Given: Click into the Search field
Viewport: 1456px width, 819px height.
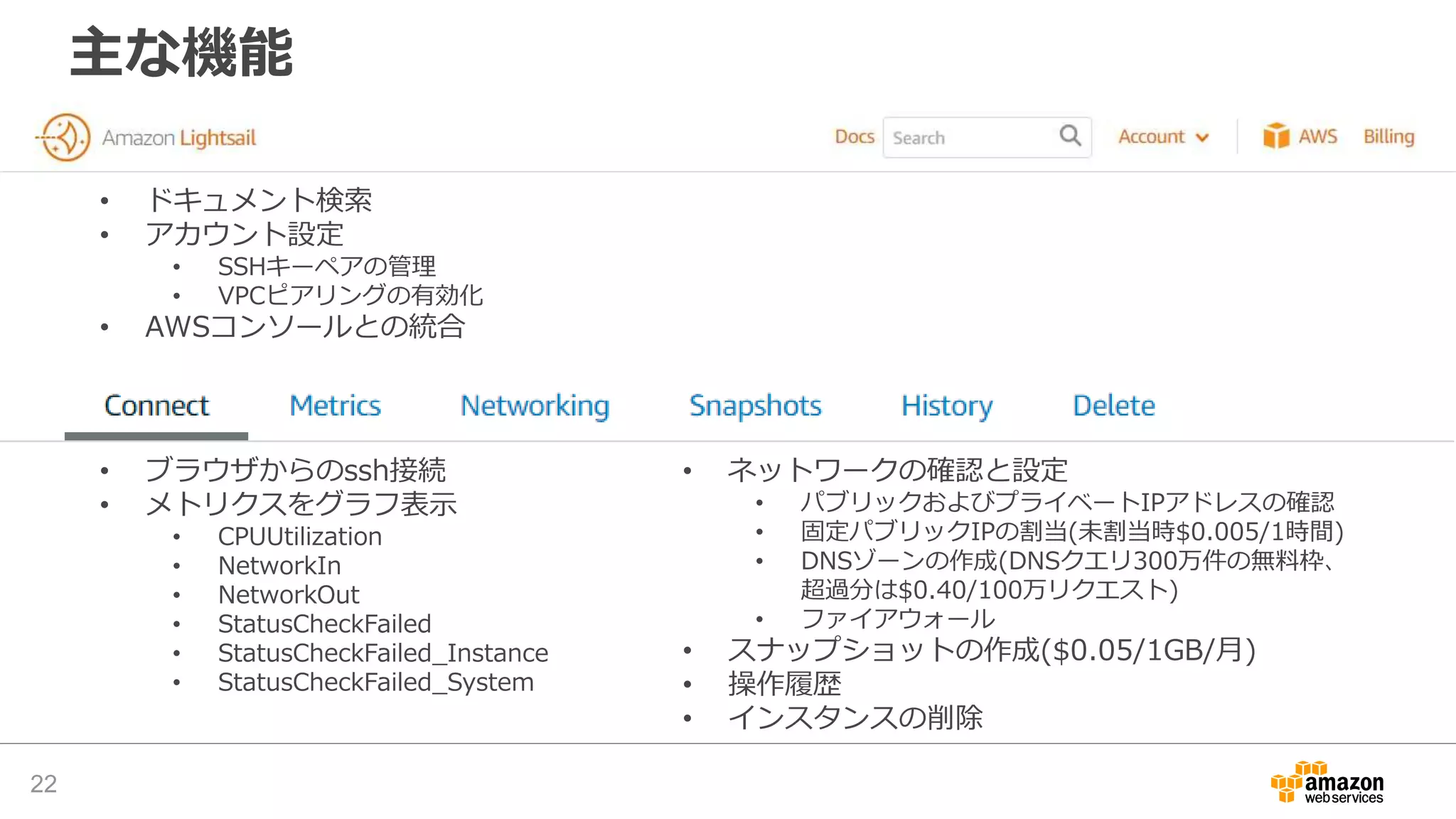Looking at the screenshot, I should 987,137.
